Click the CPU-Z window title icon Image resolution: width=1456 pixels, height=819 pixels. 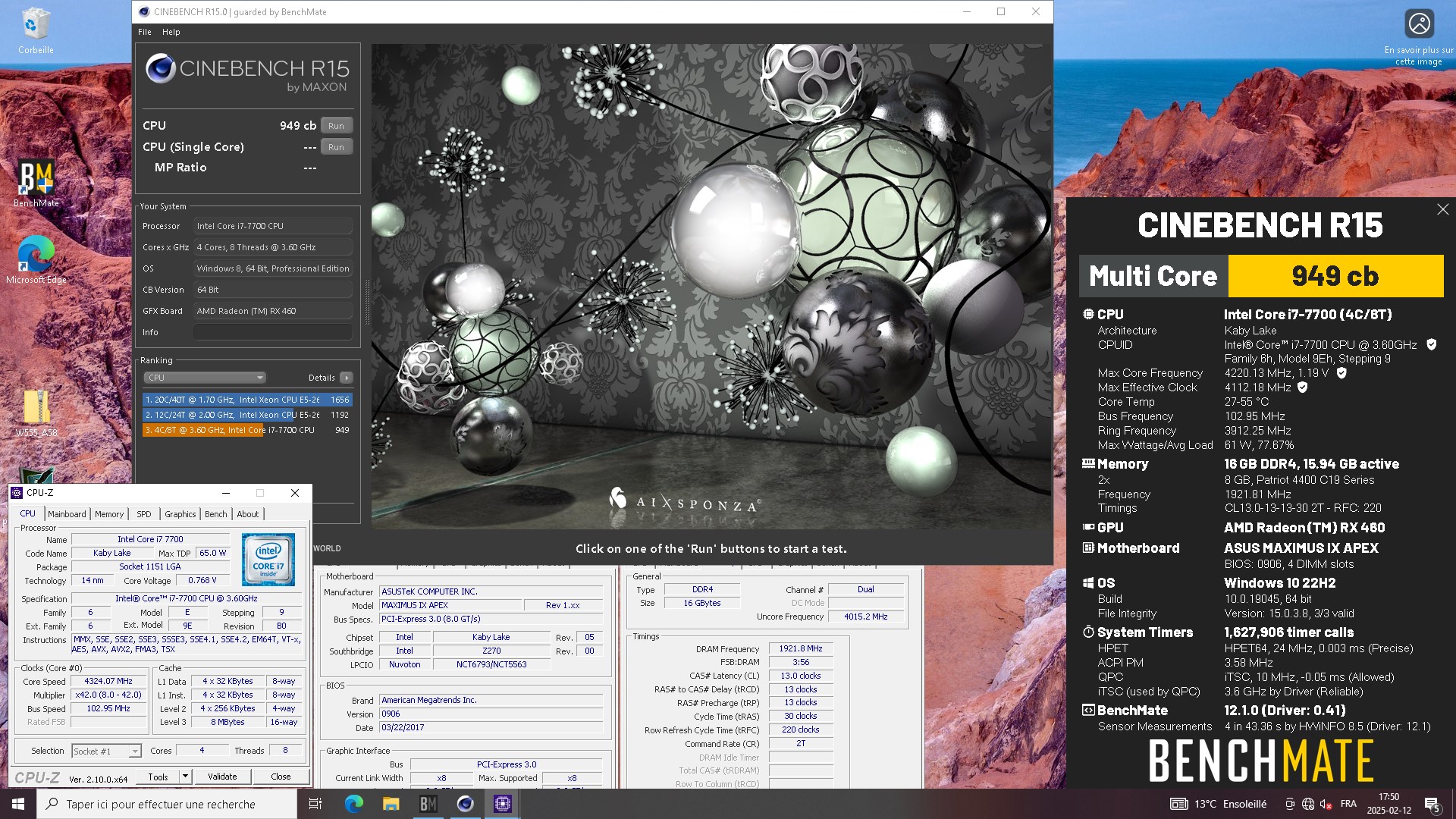(17, 493)
